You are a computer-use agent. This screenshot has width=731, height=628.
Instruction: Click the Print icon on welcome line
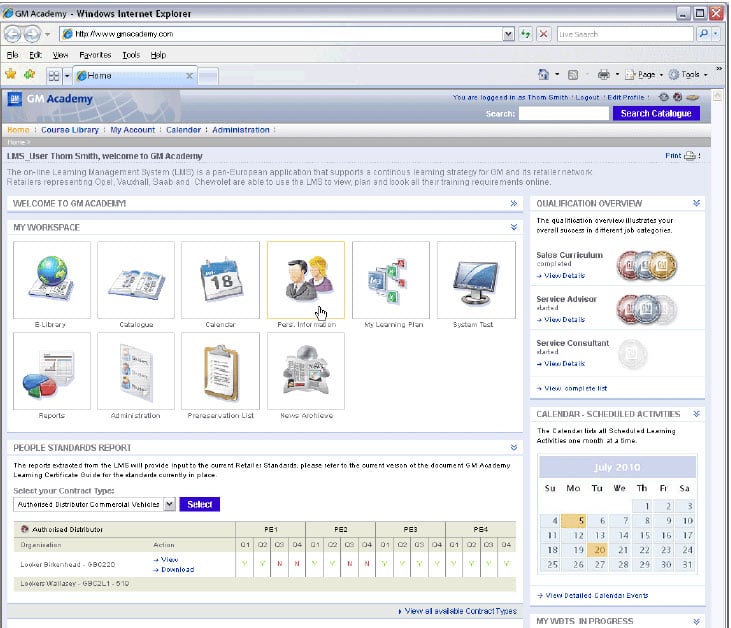pyautogui.click(x=690, y=156)
